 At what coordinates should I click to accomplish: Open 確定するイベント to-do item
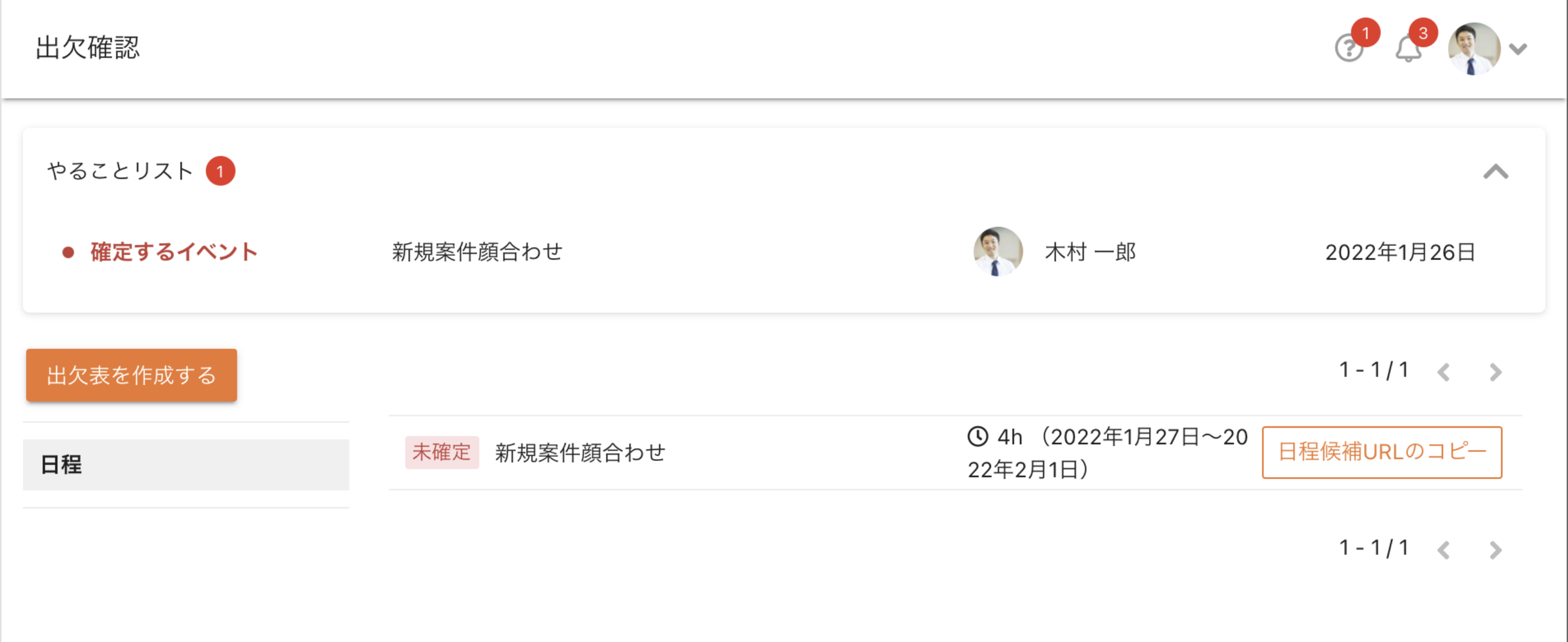click(174, 252)
